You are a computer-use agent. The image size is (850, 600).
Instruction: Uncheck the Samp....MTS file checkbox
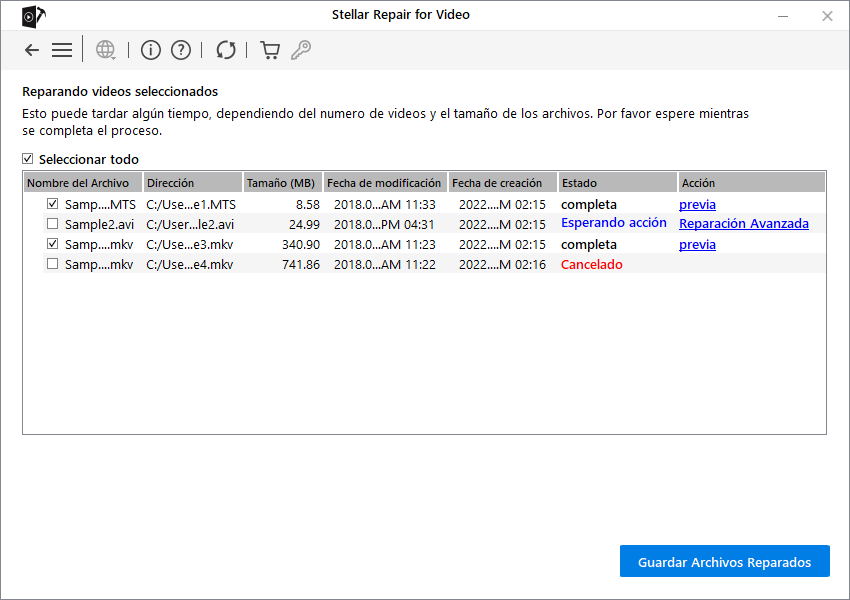point(53,204)
